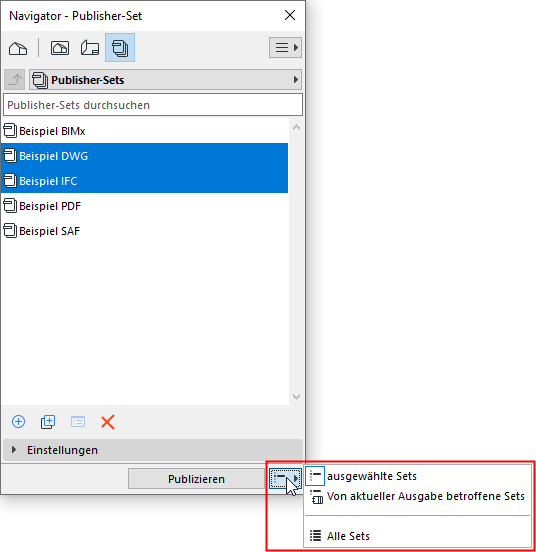Select the Beispiel PDF set

pos(144,206)
